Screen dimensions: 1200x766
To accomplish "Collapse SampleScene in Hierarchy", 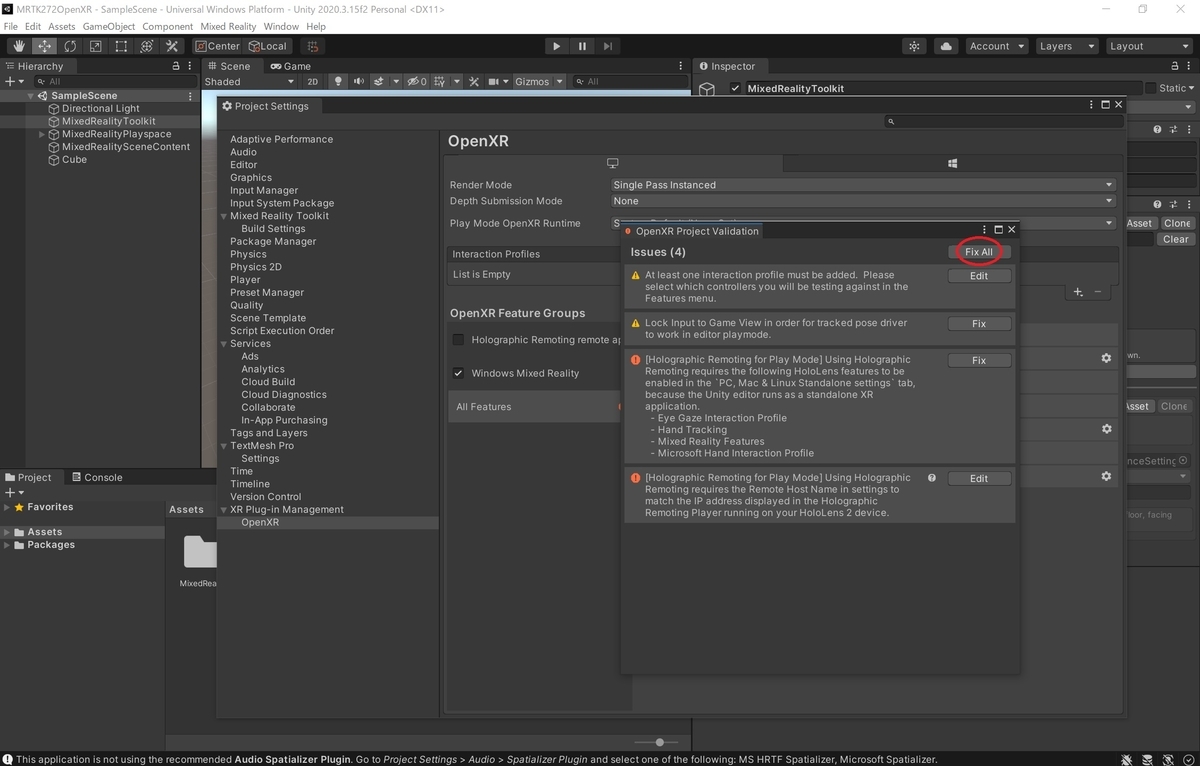I will pyautogui.click(x=30, y=96).
